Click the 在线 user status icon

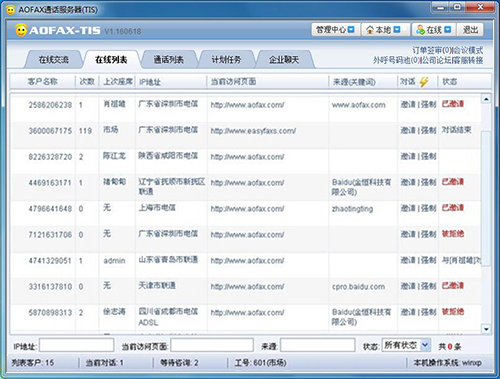click(x=420, y=30)
